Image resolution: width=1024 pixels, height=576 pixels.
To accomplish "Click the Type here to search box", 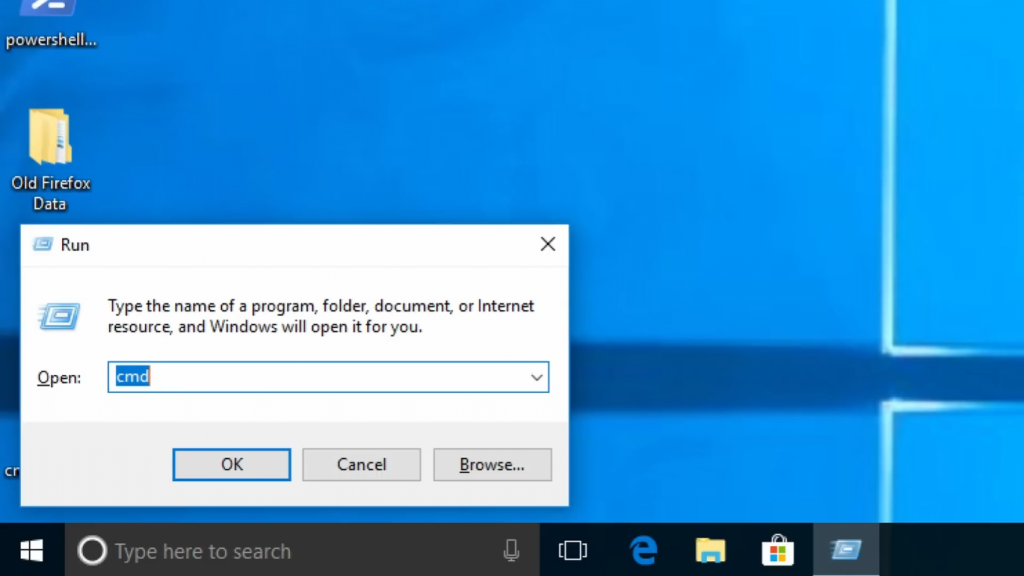I will click(x=302, y=551).
